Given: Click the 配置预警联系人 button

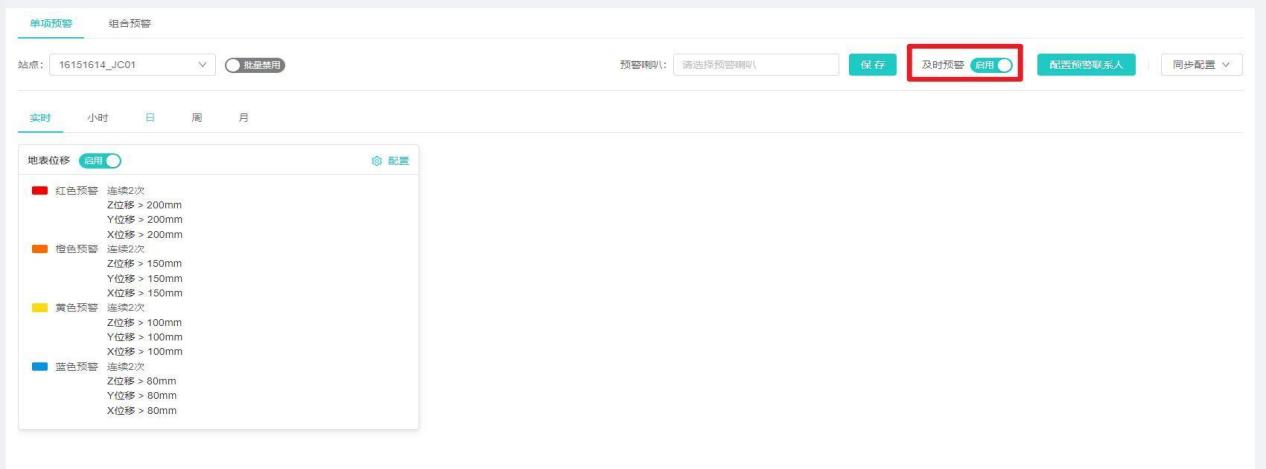Looking at the screenshot, I should click(x=1086, y=65).
